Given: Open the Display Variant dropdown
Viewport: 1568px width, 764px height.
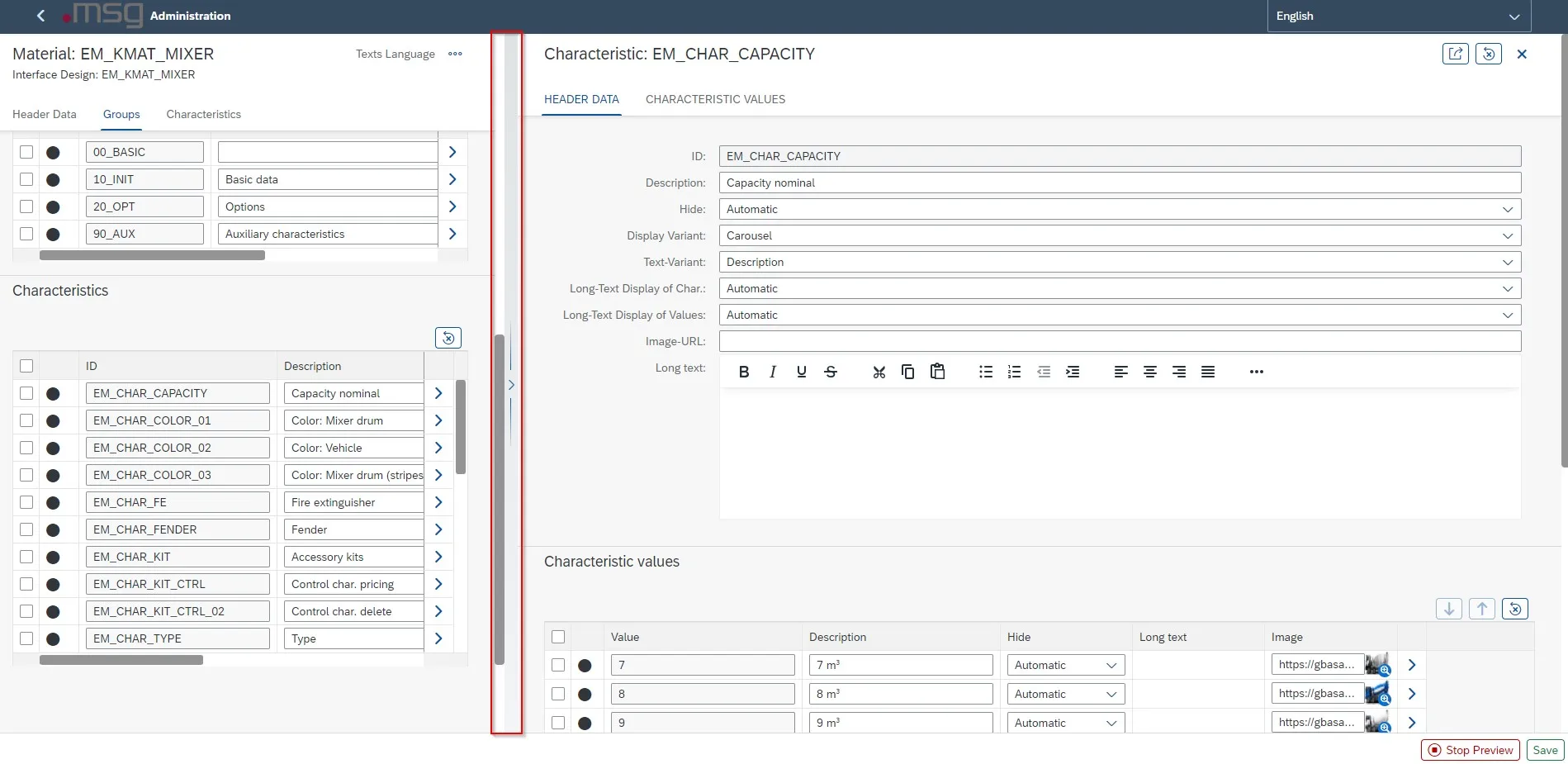Looking at the screenshot, I should [1120, 235].
